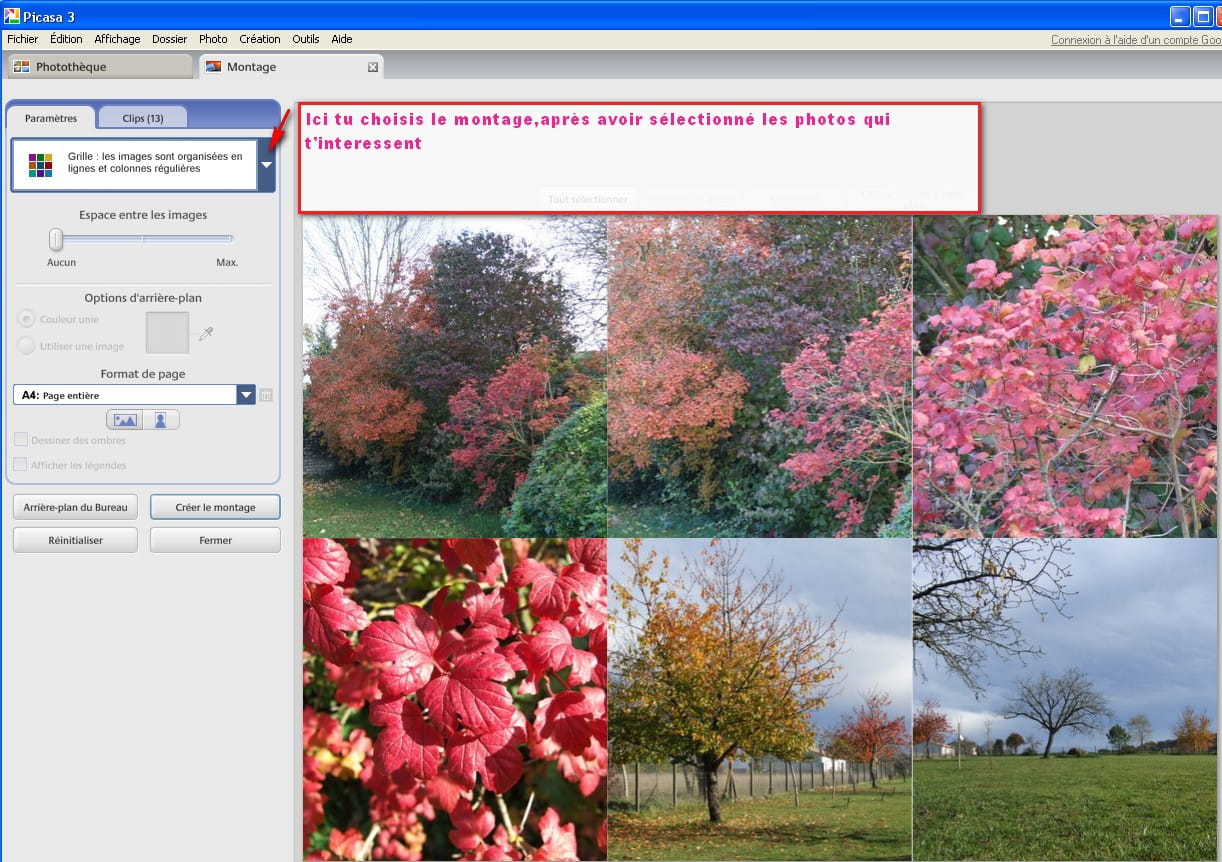This screenshot has height=862, width=1222.
Task: Open the Édition menu
Action: coord(66,39)
